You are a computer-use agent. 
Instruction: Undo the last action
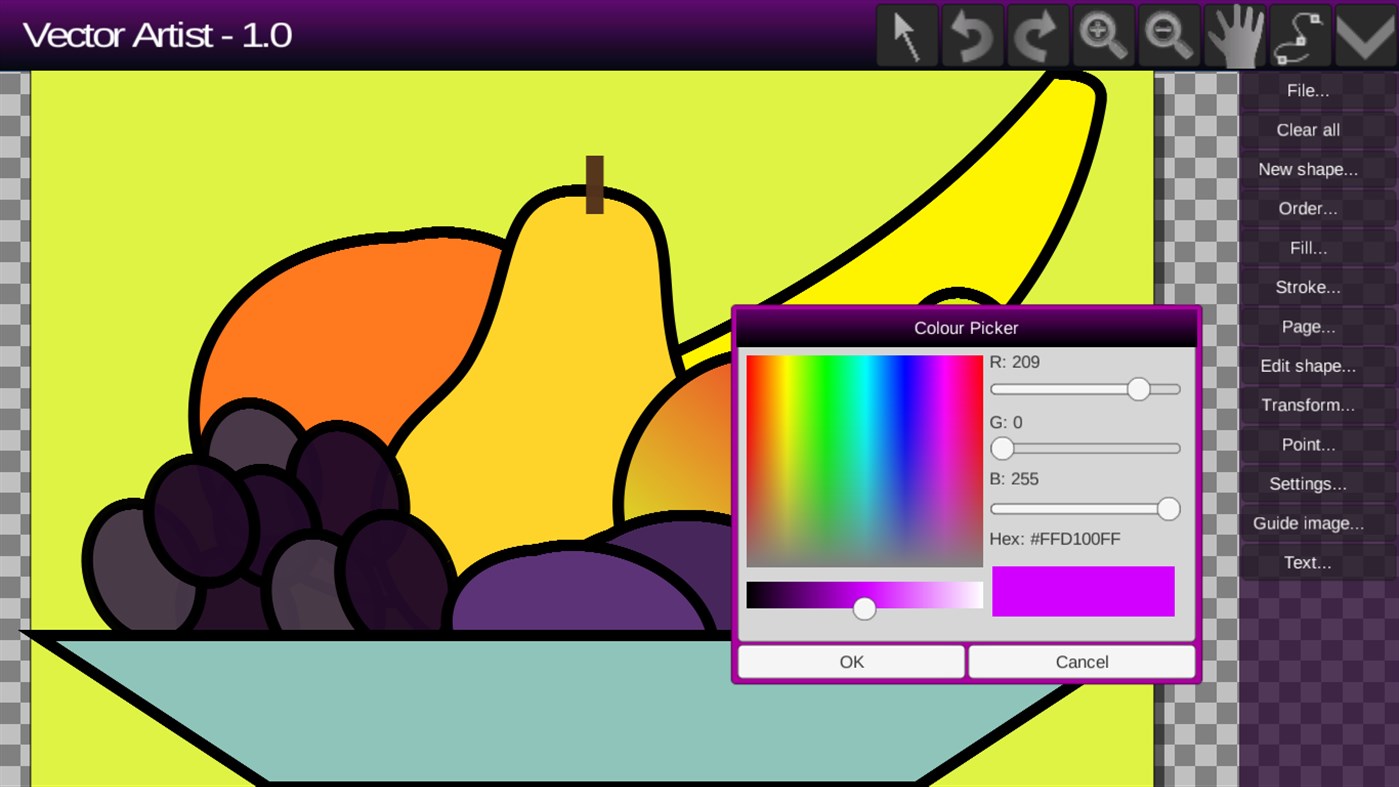click(971, 34)
